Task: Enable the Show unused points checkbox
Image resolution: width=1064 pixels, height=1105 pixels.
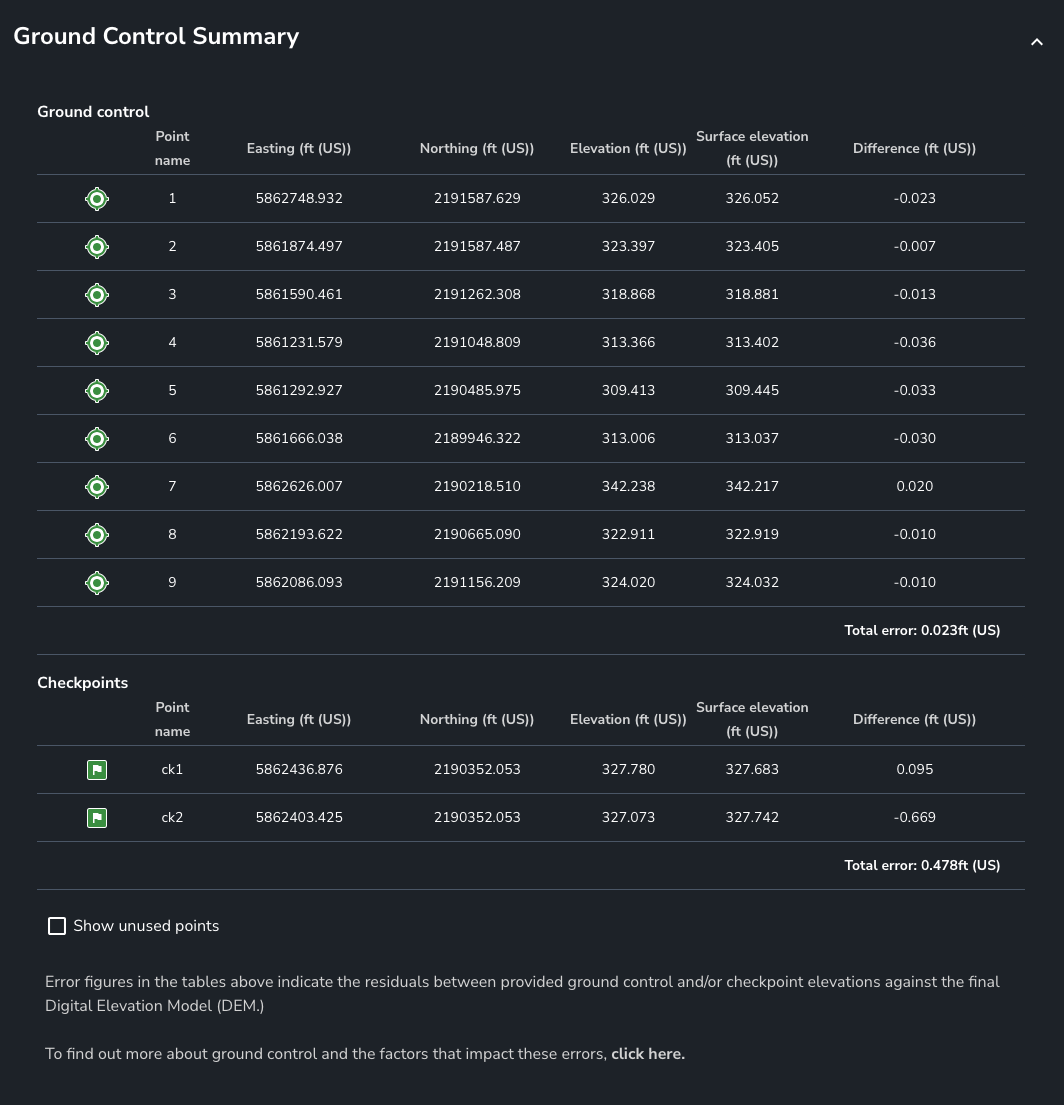Action: [x=57, y=926]
